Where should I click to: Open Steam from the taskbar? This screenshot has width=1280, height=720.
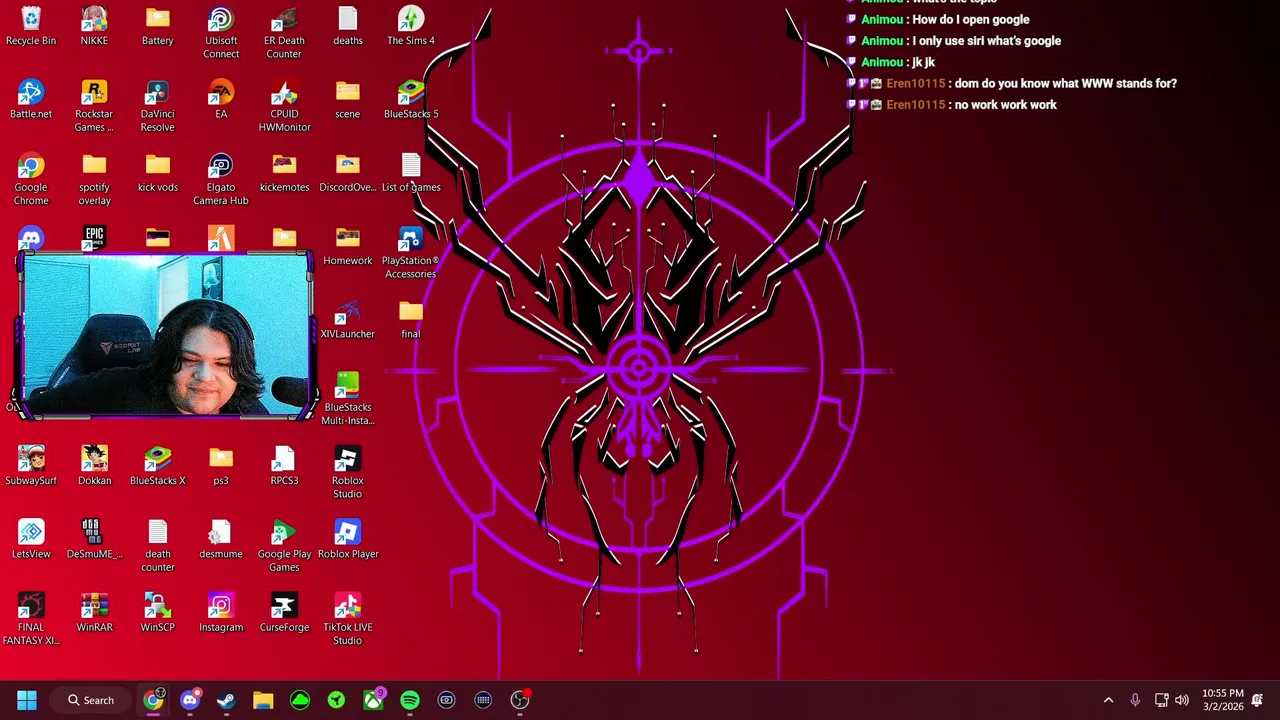[226, 700]
